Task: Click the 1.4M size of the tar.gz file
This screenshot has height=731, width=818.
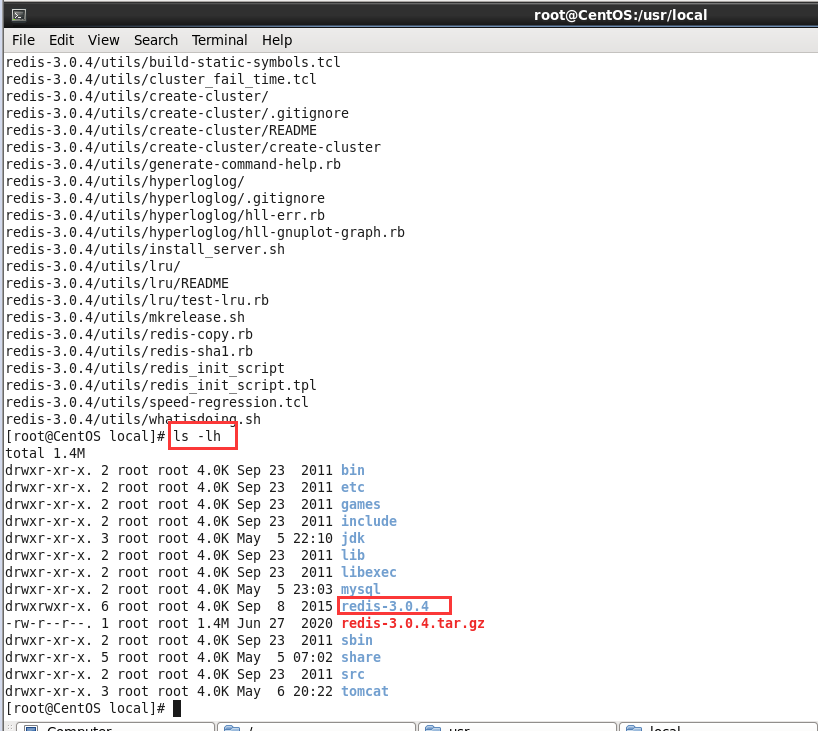Action: coord(213,624)
